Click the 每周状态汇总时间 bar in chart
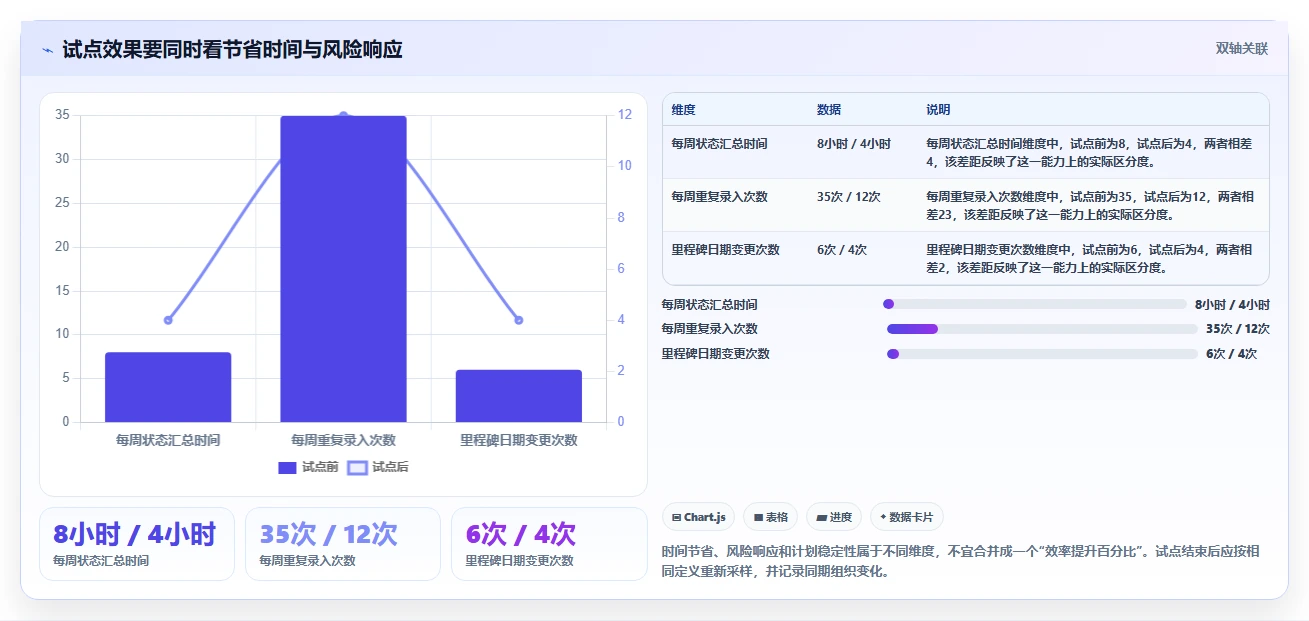The height and width of the screenshot is (621, 1309). [x=168, y=387]
